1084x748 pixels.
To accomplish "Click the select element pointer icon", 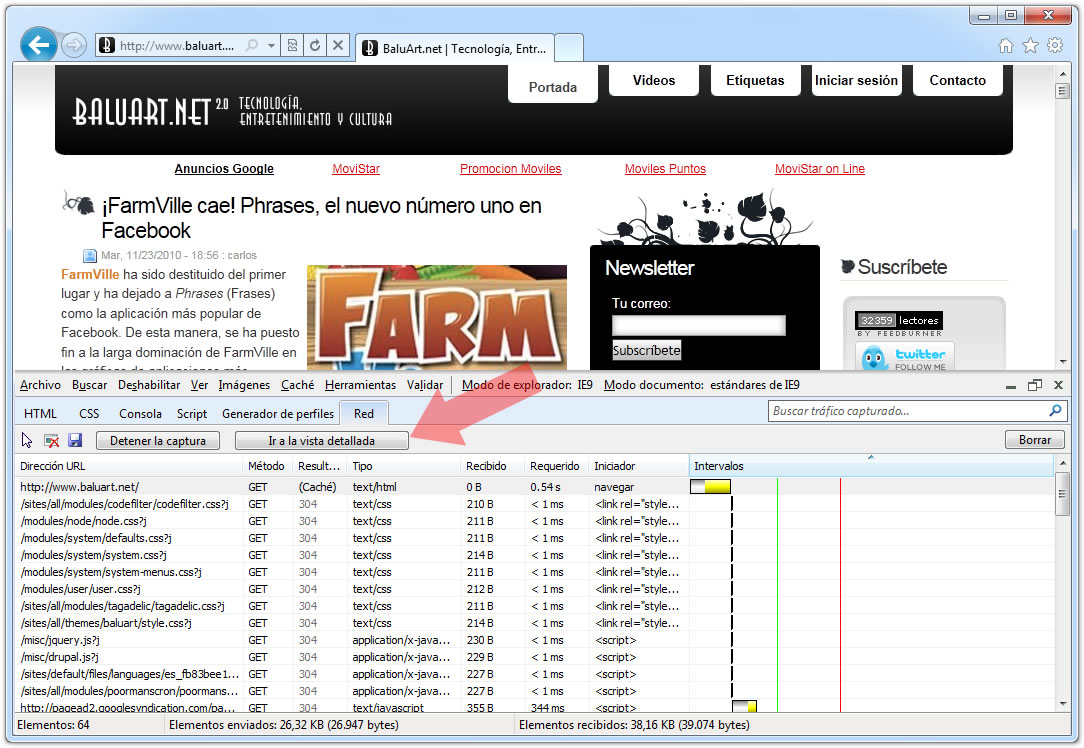I will 27,440.
